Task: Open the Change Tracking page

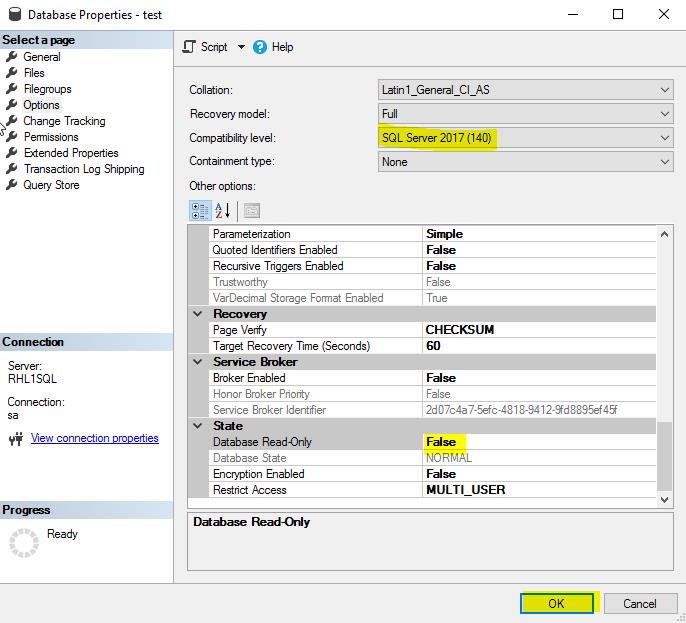Action: 64,121
